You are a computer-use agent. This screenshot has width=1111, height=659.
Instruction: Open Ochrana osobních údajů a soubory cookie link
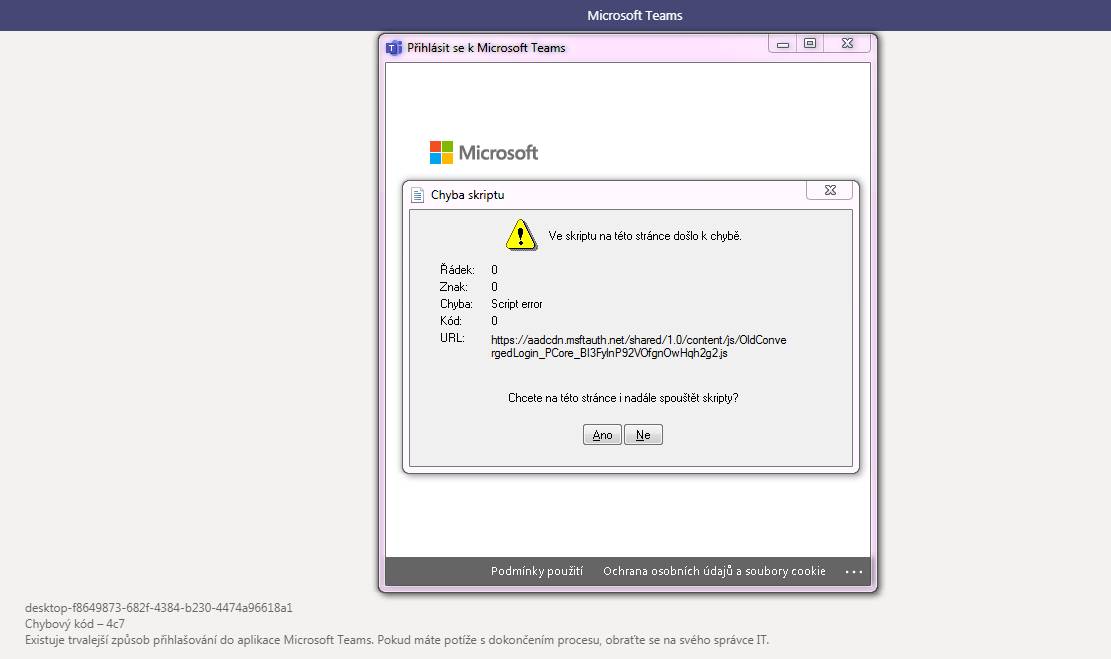[714, 571]
